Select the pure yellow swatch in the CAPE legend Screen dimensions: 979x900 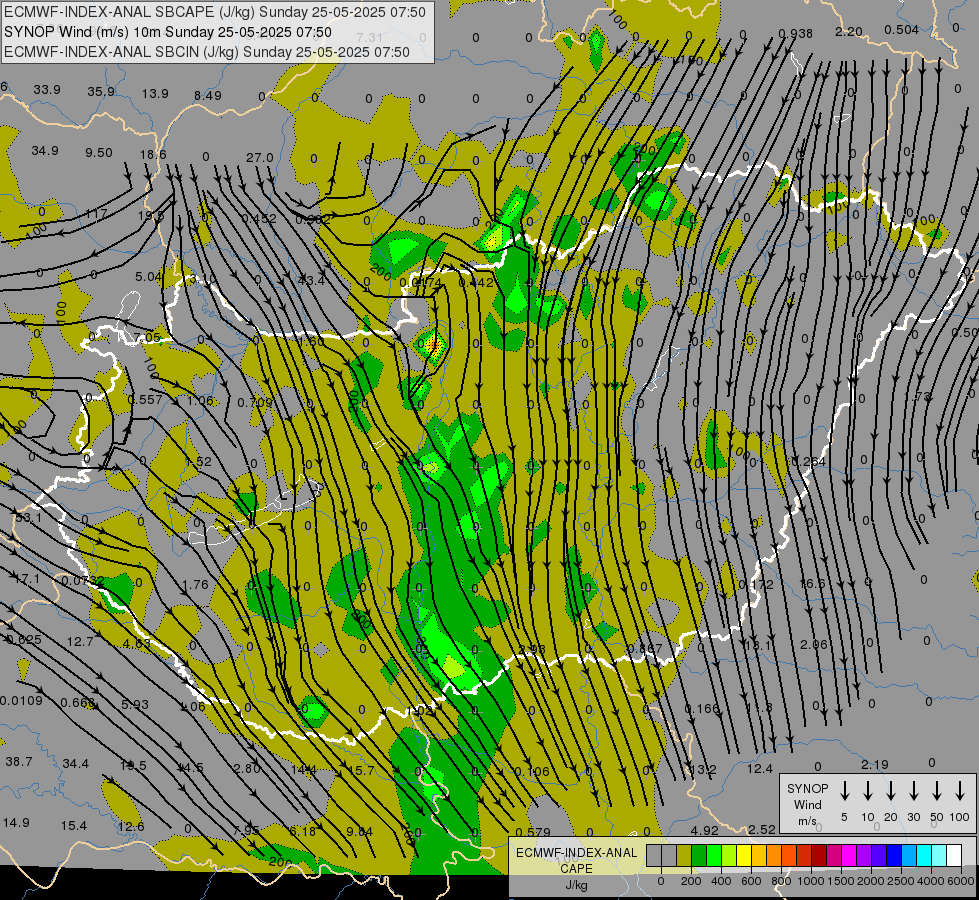(x=744, y=856)
